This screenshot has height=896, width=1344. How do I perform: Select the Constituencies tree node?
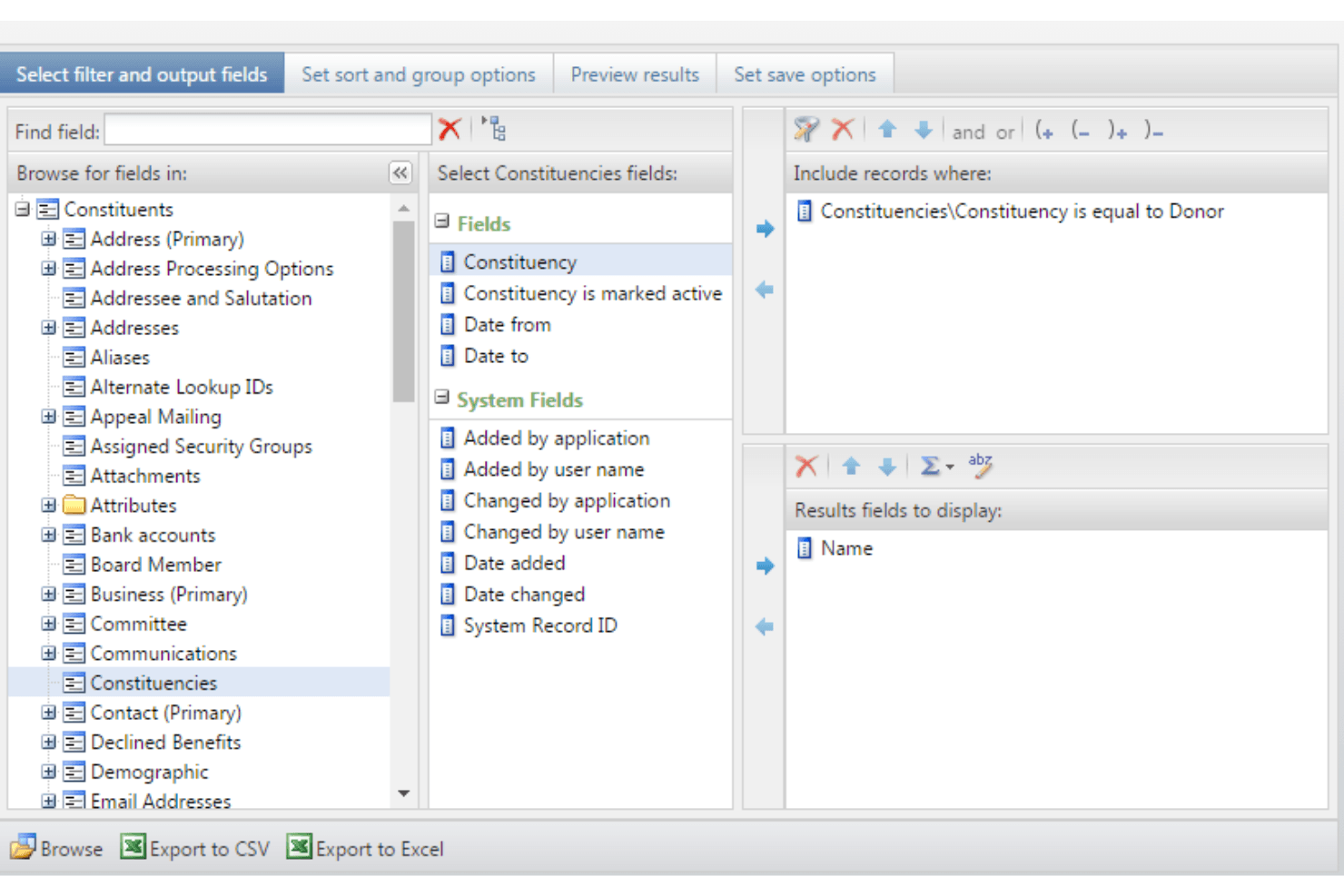(153, 683)
